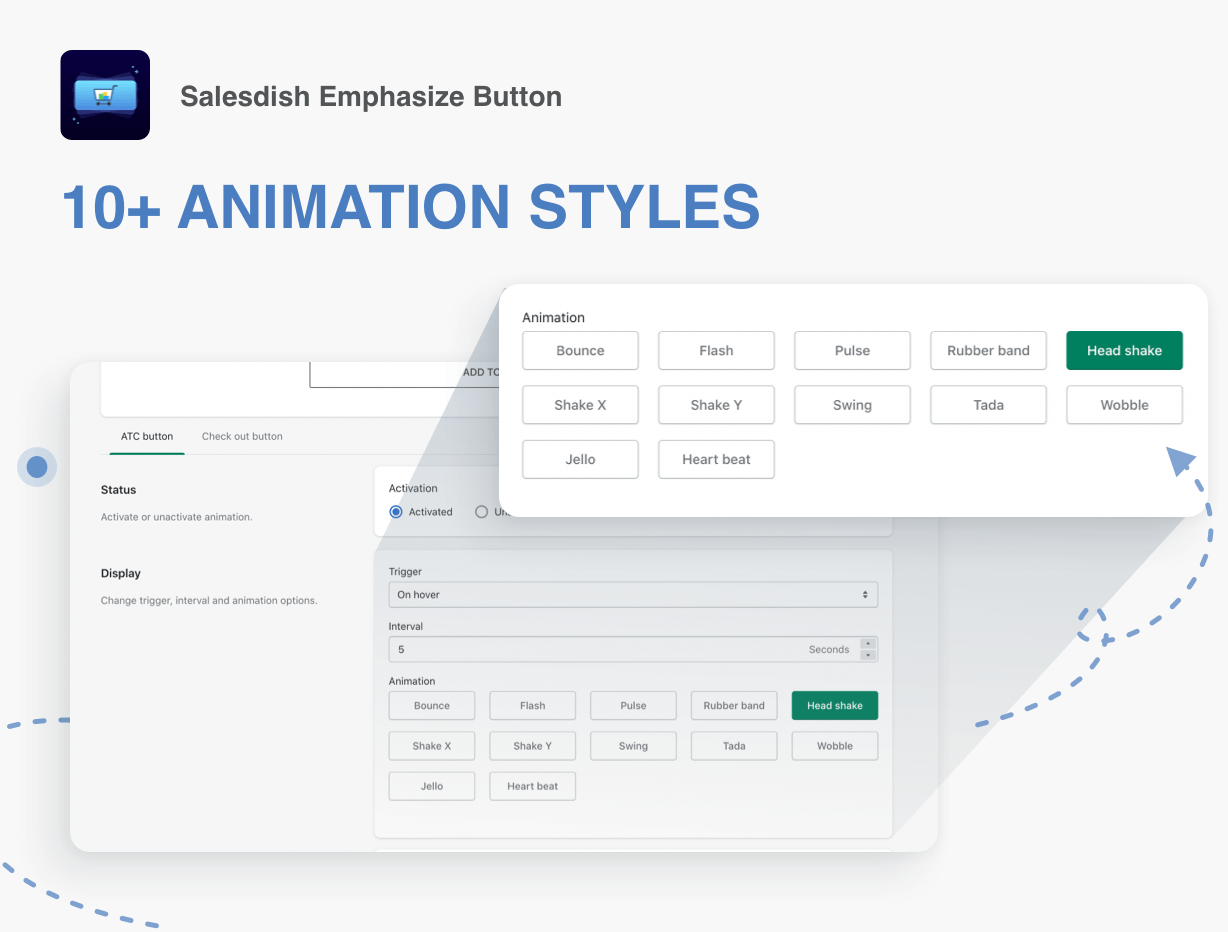Pick Head shake in the settings panel list
This screenshot has width=1228, height=932.
pyautogui.click(x=835, y=706)
